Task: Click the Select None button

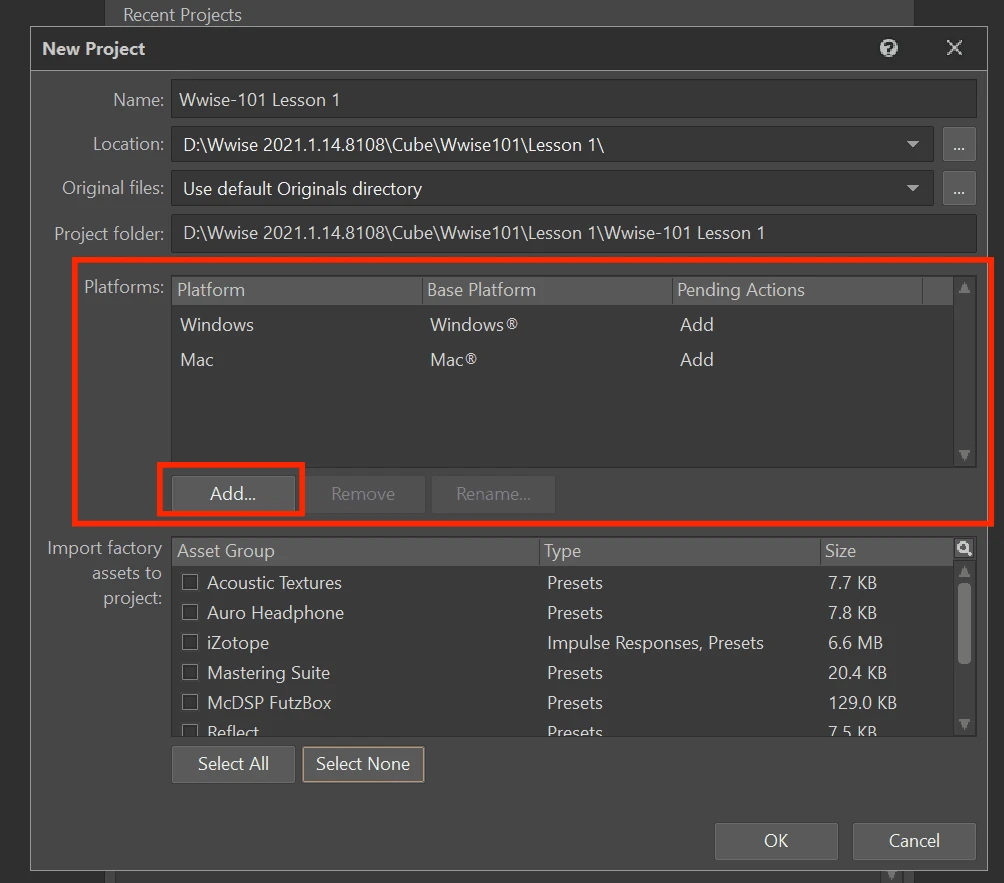Action: pos(363,764)
